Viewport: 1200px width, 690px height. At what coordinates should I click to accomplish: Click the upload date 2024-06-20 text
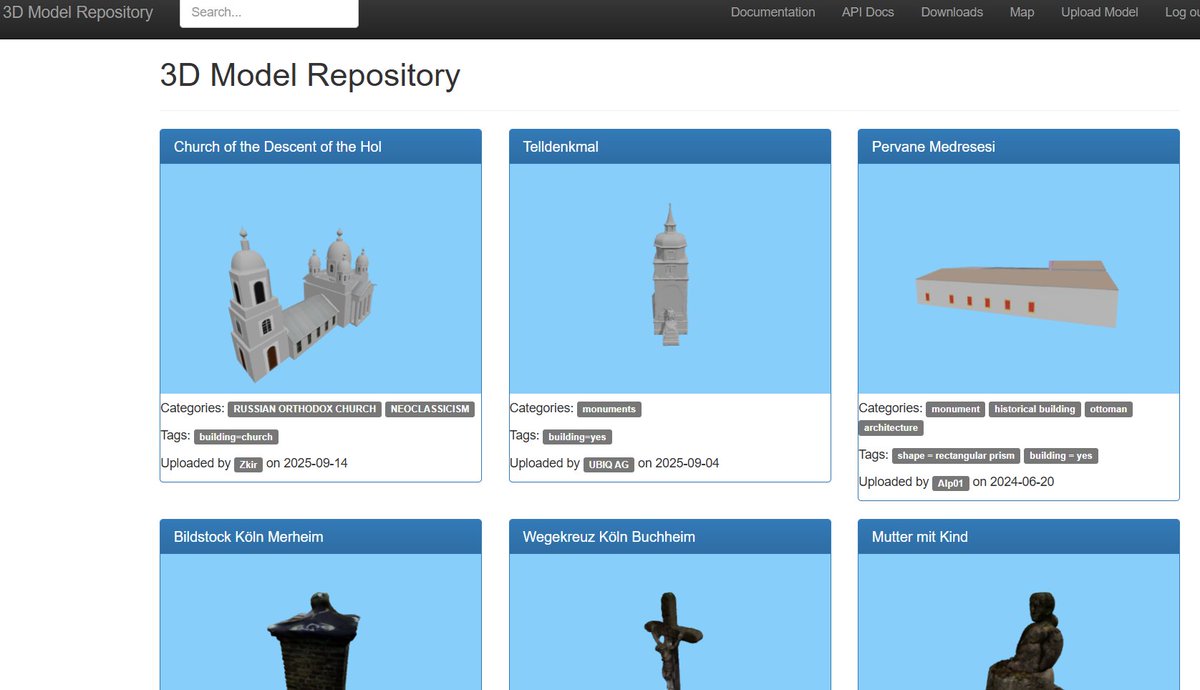click(1022, 482)
